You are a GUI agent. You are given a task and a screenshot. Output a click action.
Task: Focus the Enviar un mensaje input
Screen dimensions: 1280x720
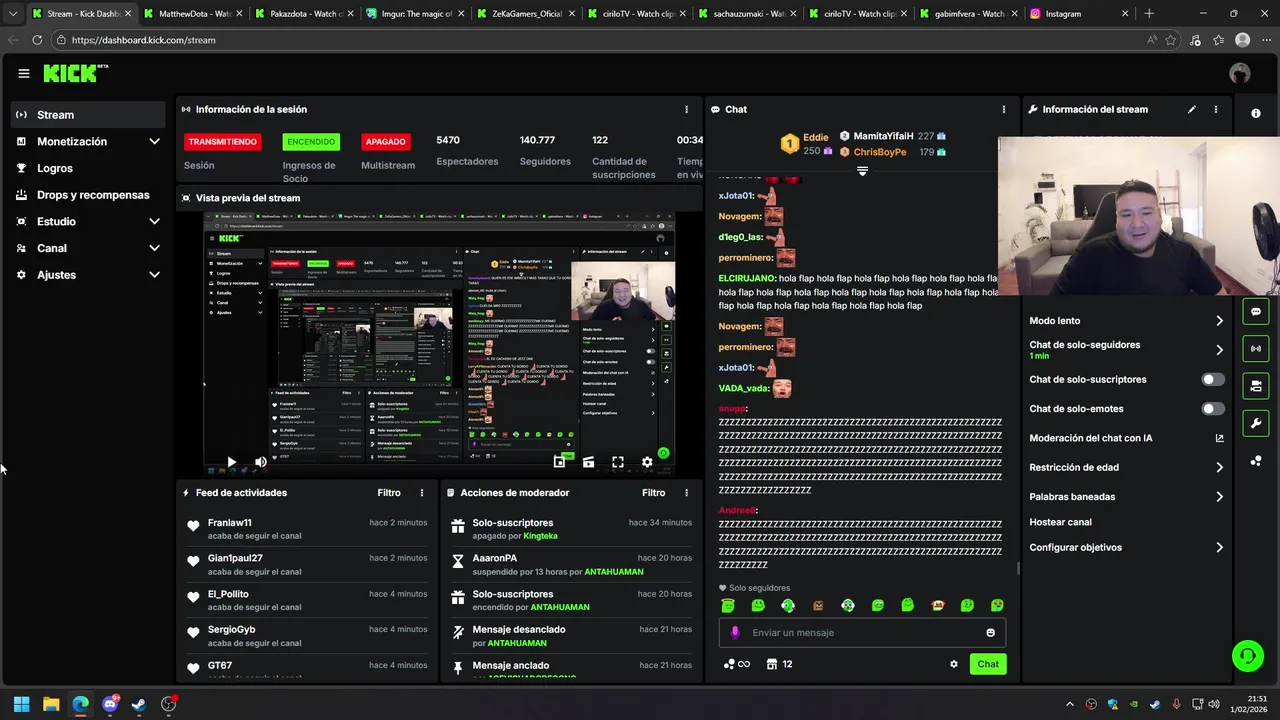click(862, 632)
